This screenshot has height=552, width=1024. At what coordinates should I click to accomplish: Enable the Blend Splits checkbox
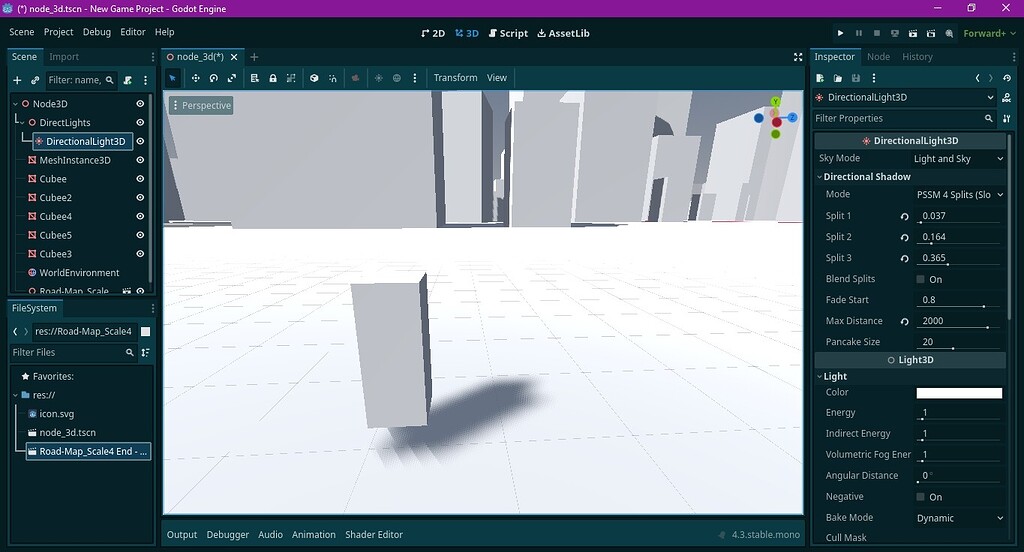(x=920, y=279)
